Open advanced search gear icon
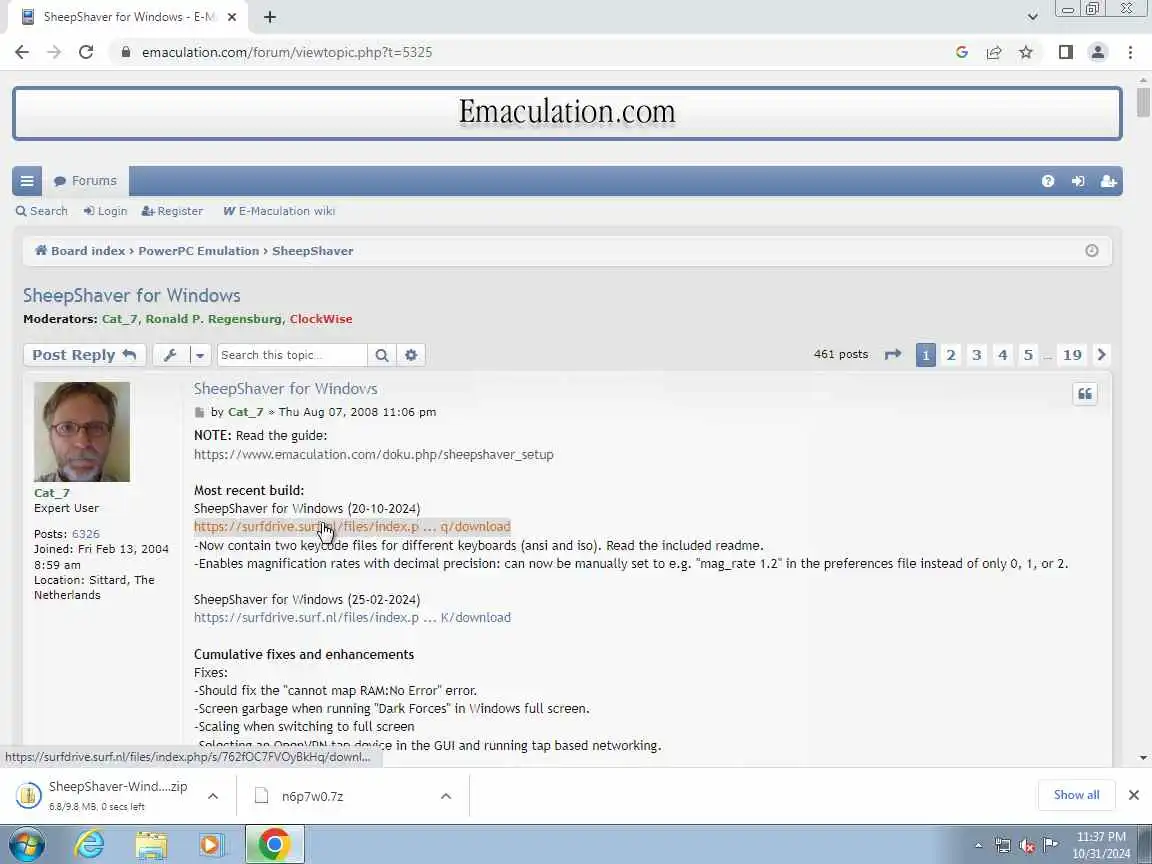The height and width of the screenshot is (864, 1152). tap(411, 355)
